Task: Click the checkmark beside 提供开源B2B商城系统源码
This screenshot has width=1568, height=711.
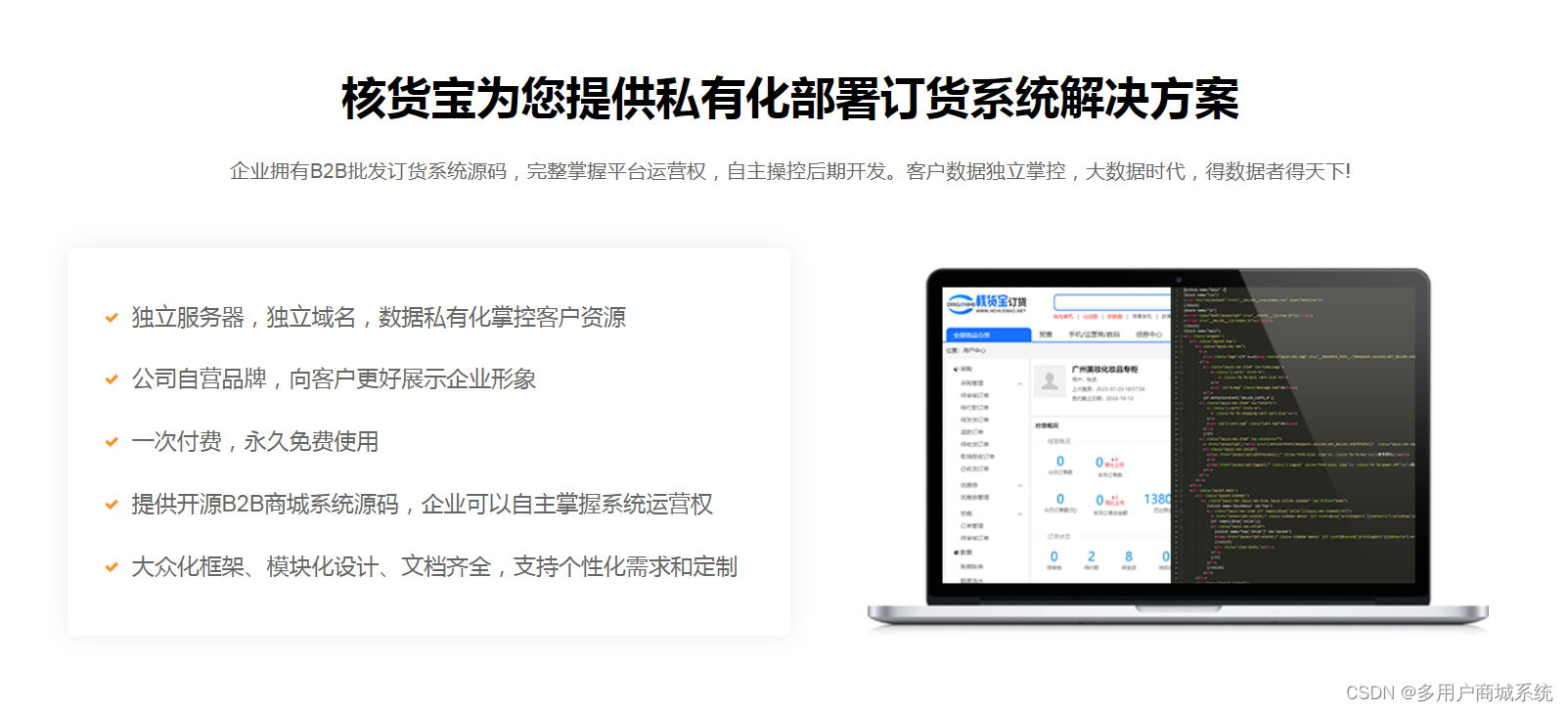Action: (112, 505)
